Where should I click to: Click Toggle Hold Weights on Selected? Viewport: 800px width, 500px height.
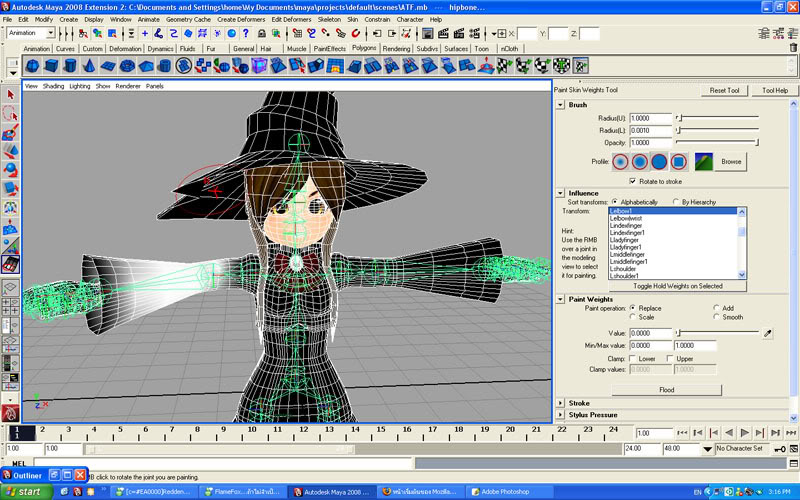point(678,286)
